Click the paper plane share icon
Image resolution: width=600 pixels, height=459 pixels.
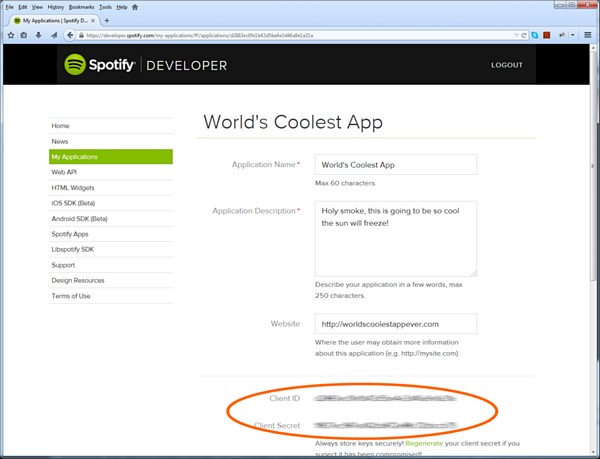54,35
